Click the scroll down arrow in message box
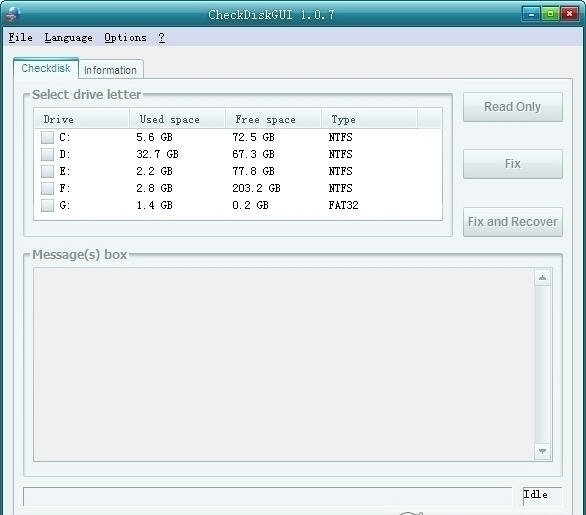 pos(542,451)
